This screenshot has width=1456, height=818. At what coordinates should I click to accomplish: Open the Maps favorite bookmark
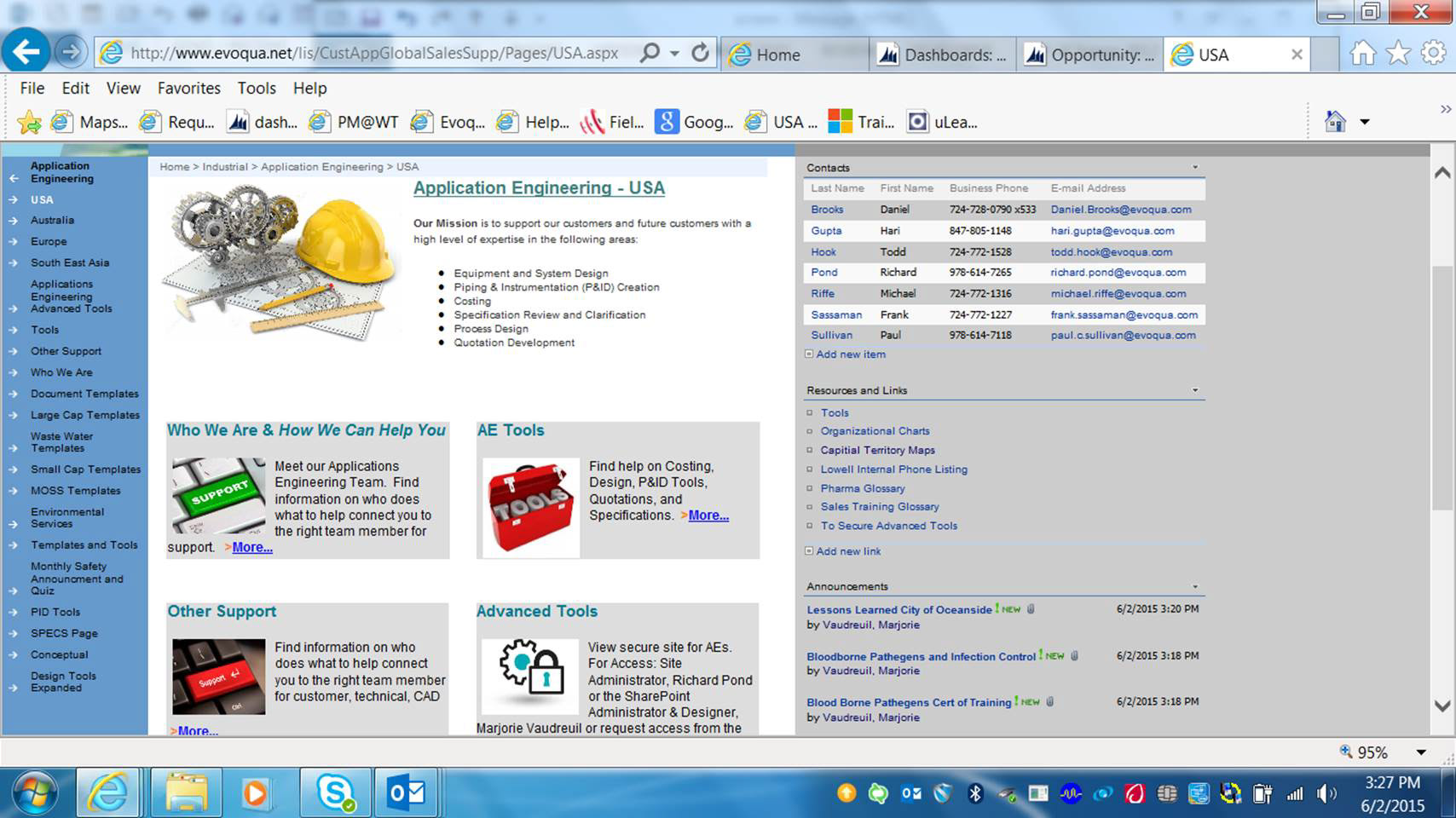coord(90,123)
